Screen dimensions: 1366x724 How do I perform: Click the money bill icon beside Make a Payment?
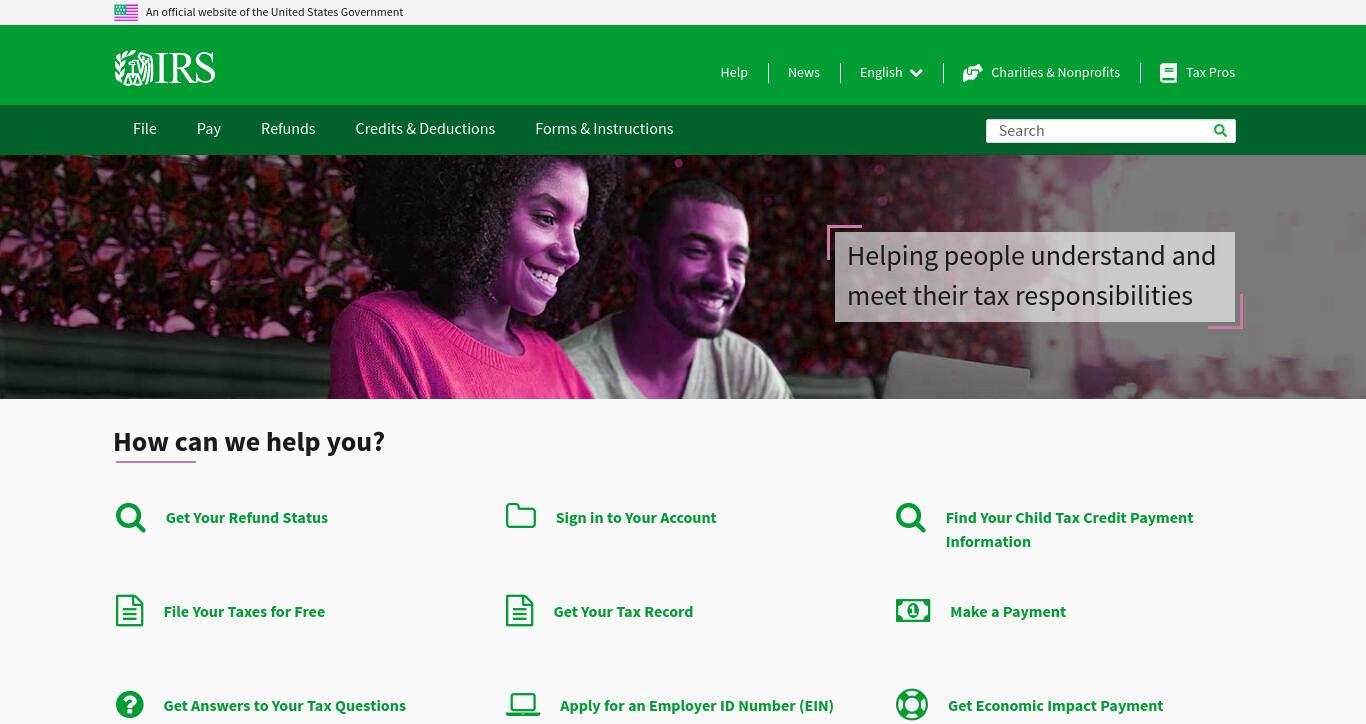[913, 610]
